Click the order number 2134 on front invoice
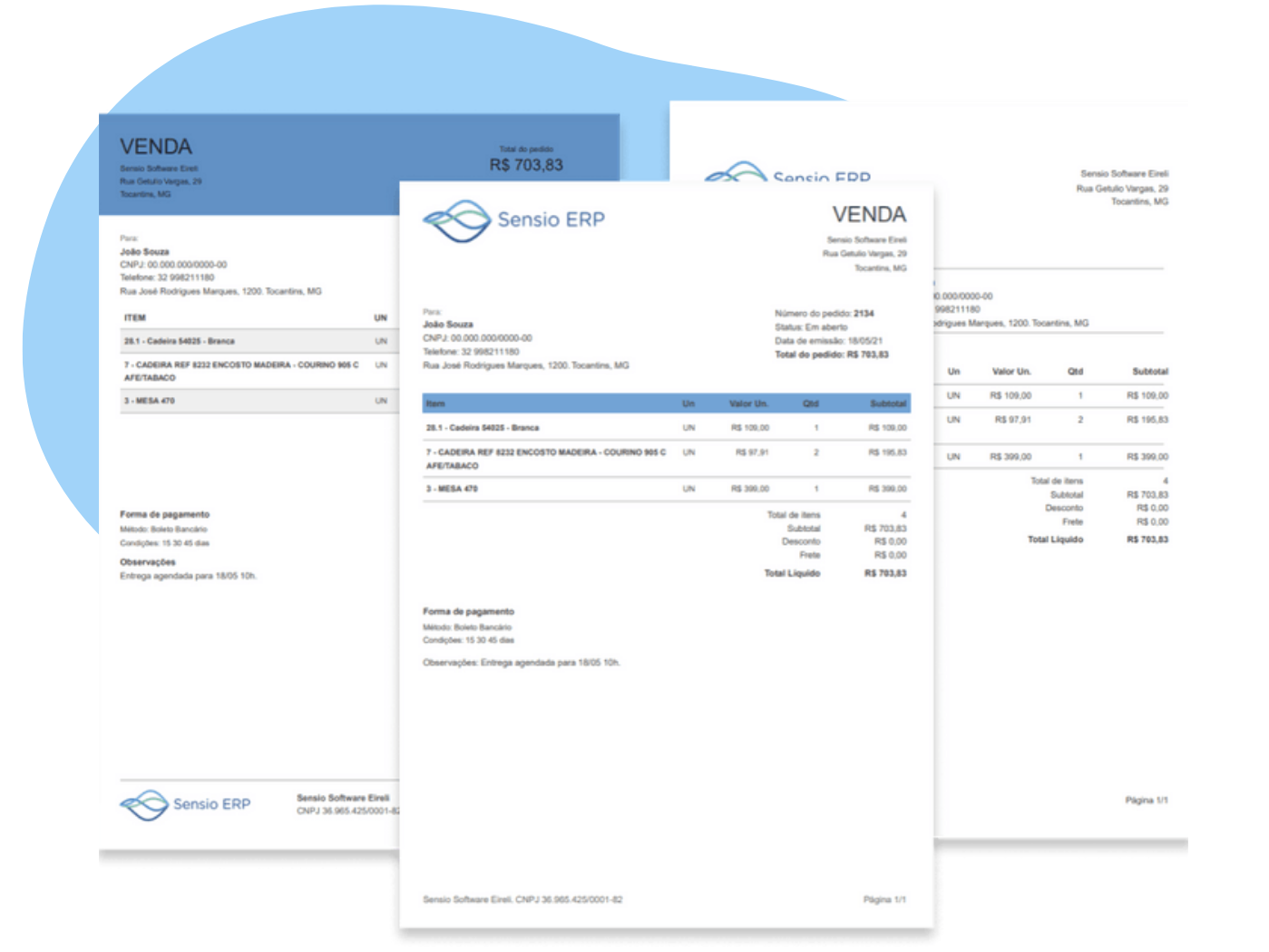1269x952 pixels. click(x=864, y=314)
